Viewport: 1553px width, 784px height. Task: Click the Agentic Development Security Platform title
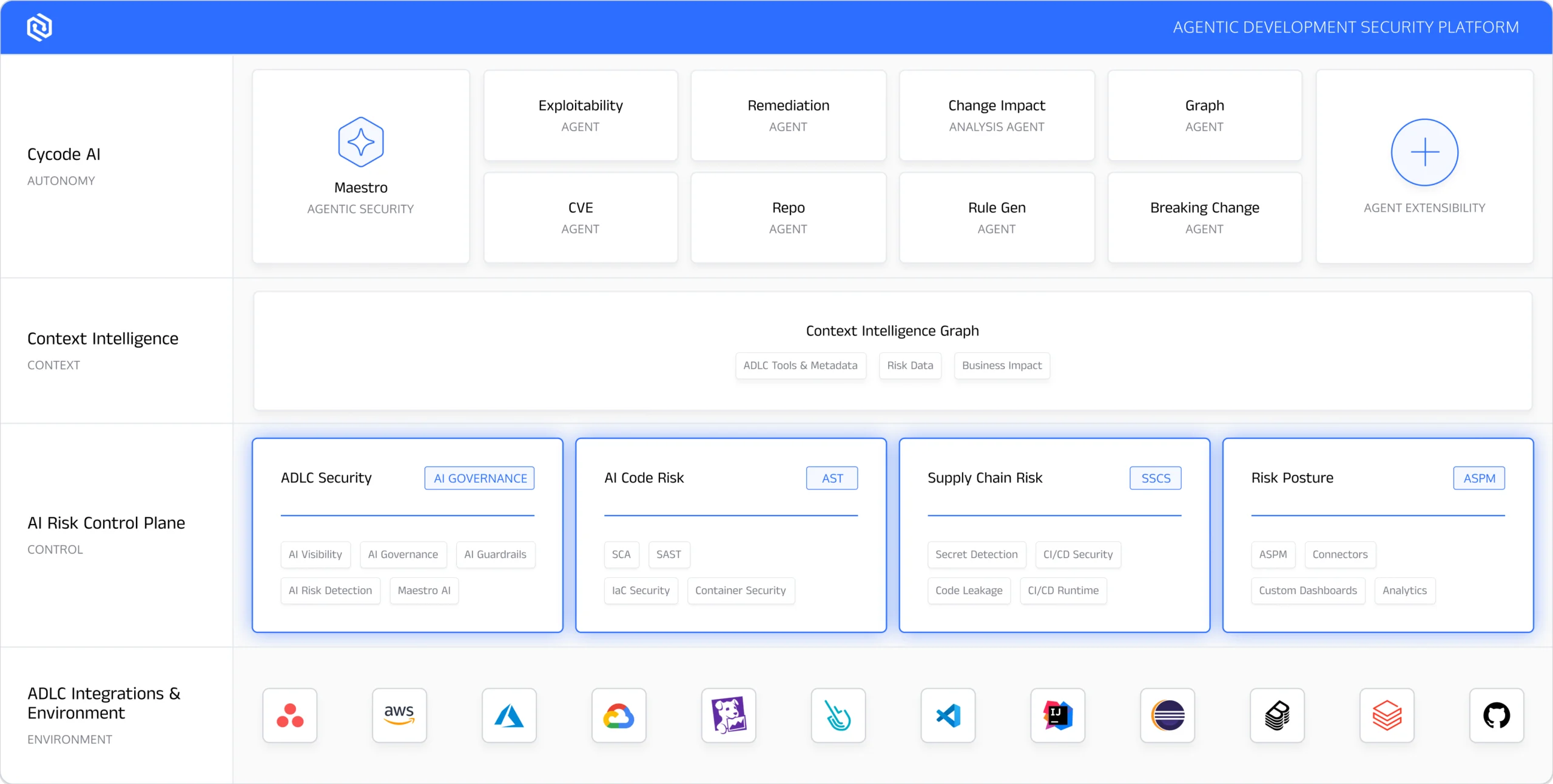(x=1346, y=27)
